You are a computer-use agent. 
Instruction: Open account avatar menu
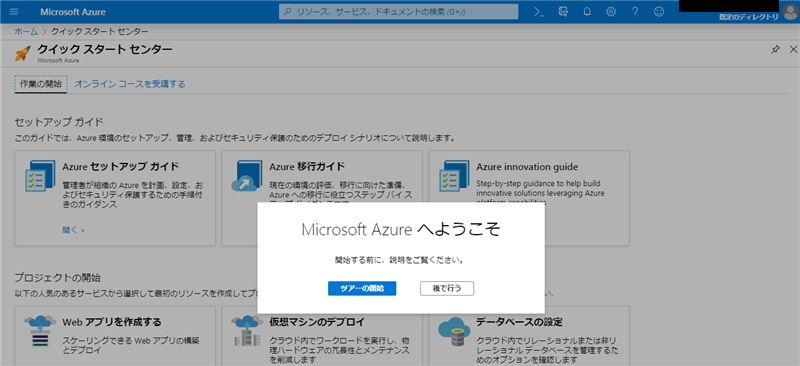click(x=791, y=12)
